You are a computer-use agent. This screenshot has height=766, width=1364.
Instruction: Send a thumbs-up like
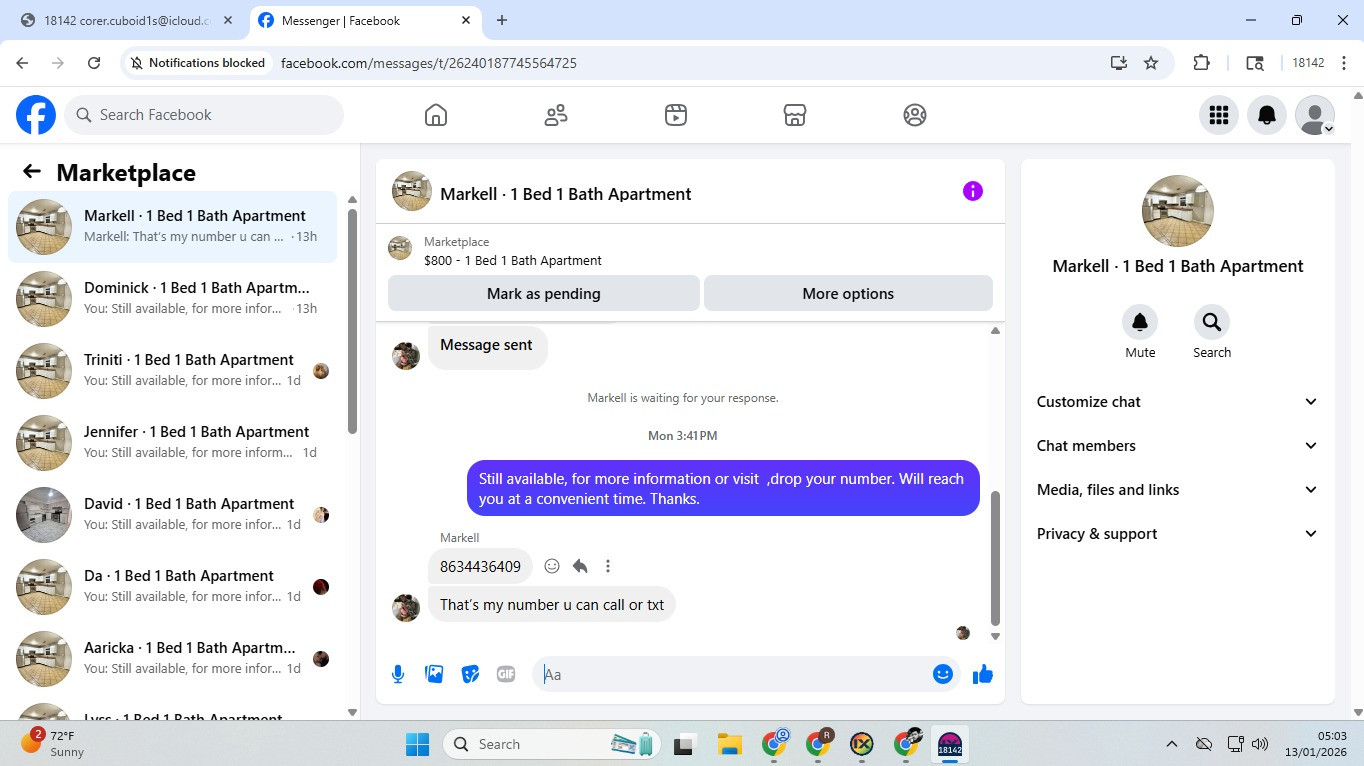[x=983, y=674]
